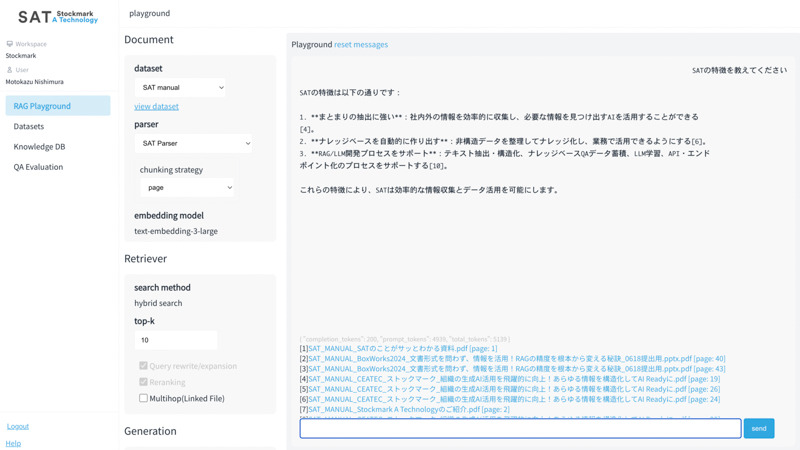Click the User person icon

(9, 70)
